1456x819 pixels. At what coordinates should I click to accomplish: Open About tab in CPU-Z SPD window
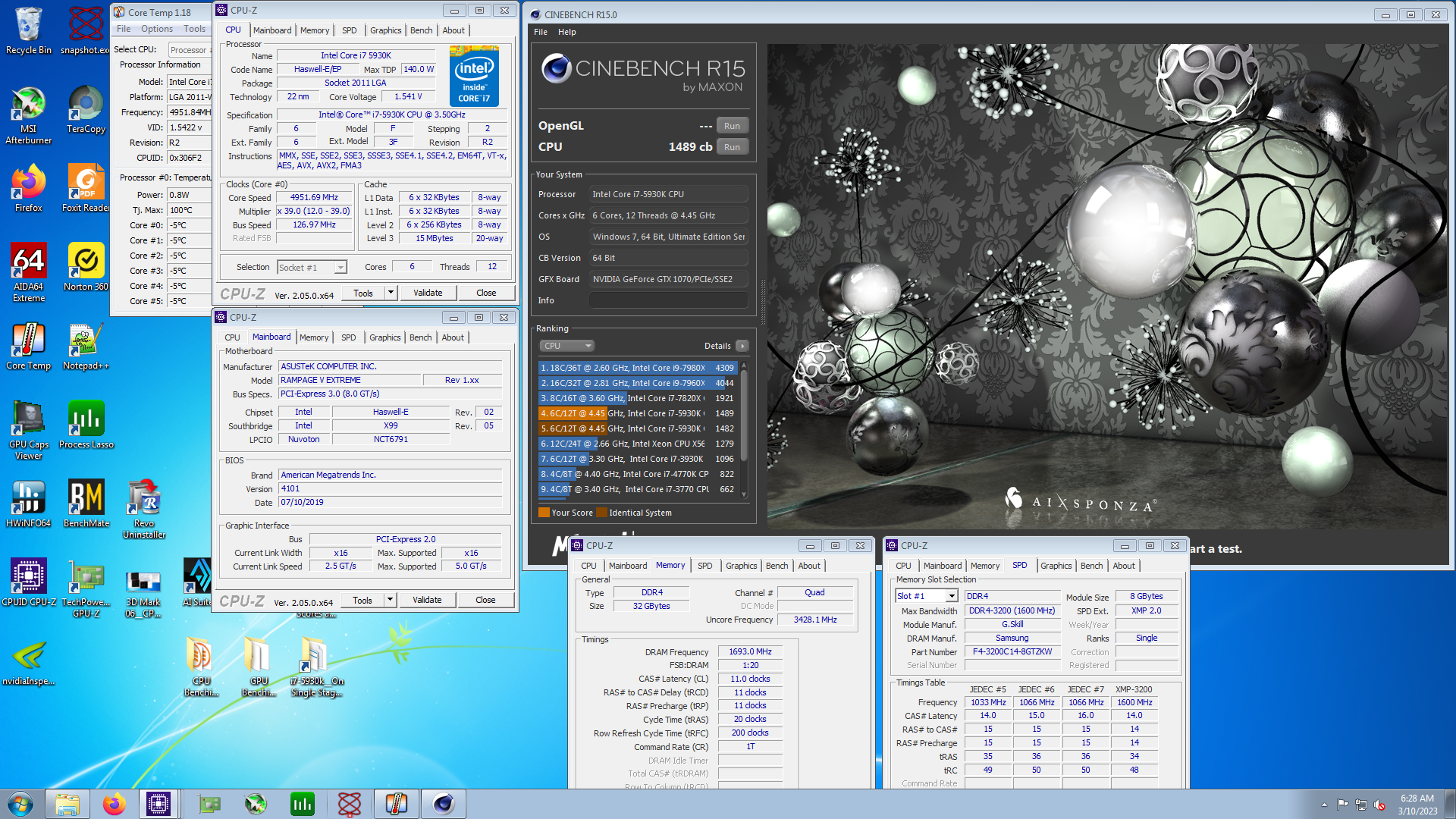tap(1124, 566)
